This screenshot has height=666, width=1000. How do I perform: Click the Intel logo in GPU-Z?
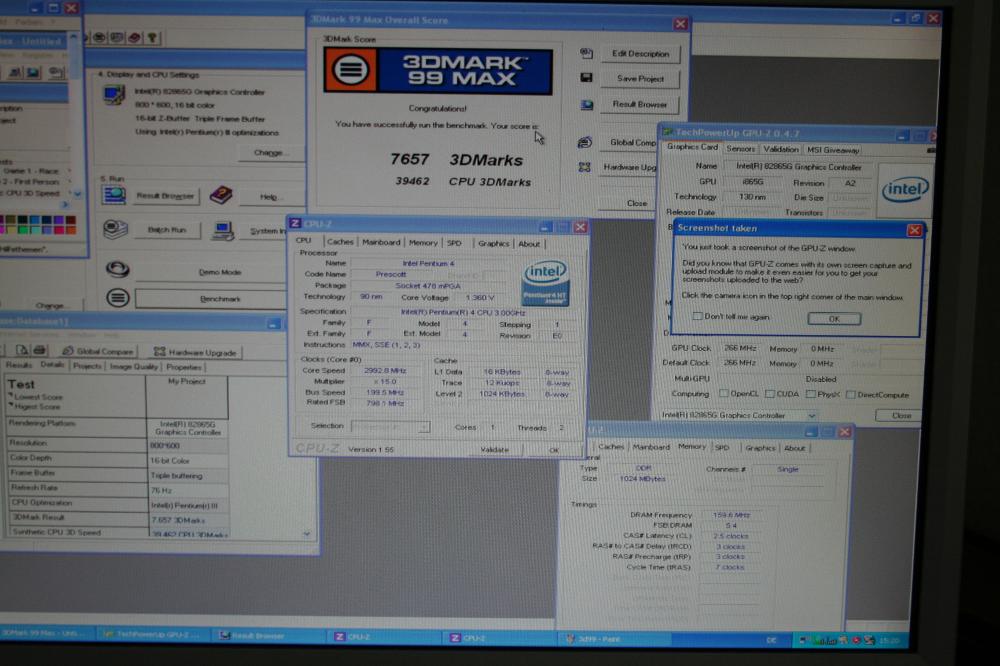pos(905,190)
